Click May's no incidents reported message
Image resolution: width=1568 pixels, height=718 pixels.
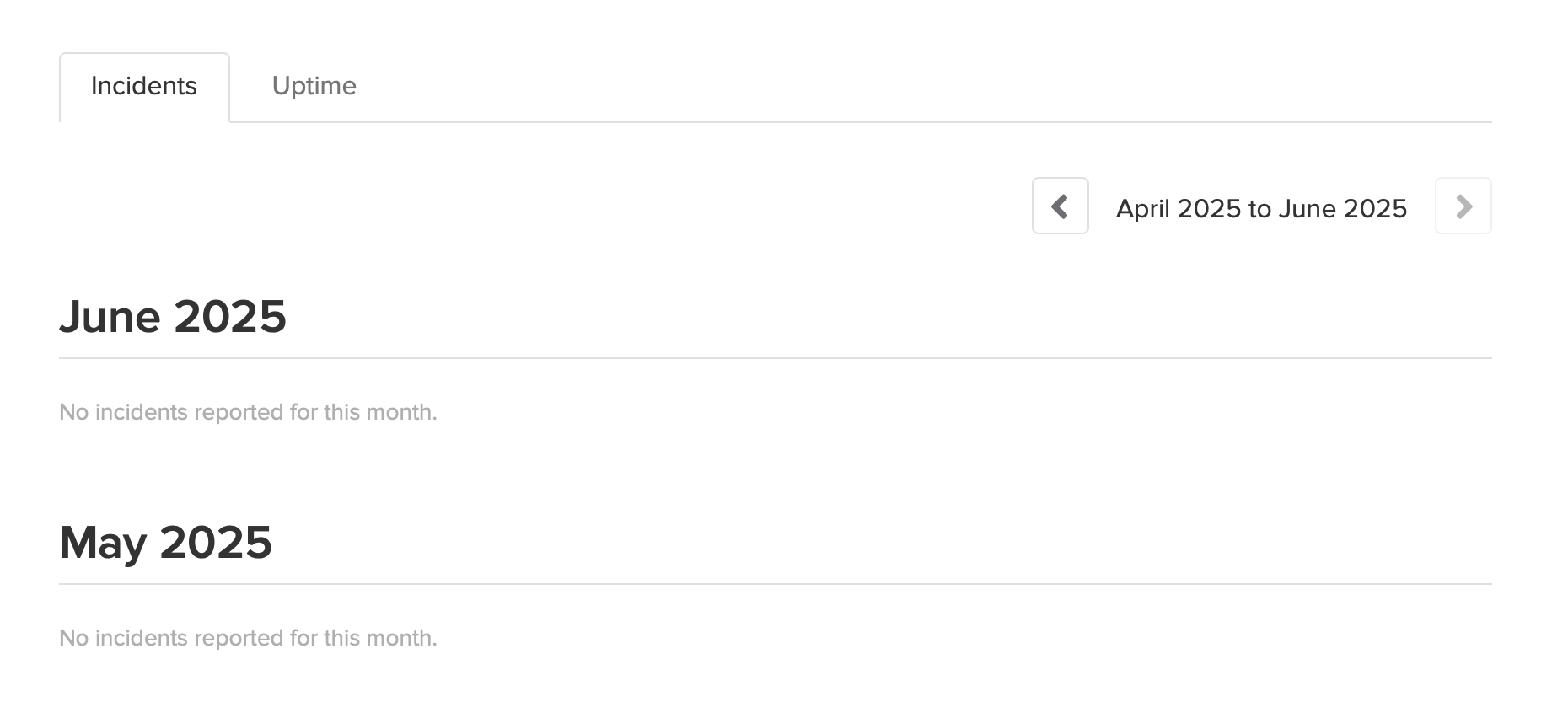[248, 638]
